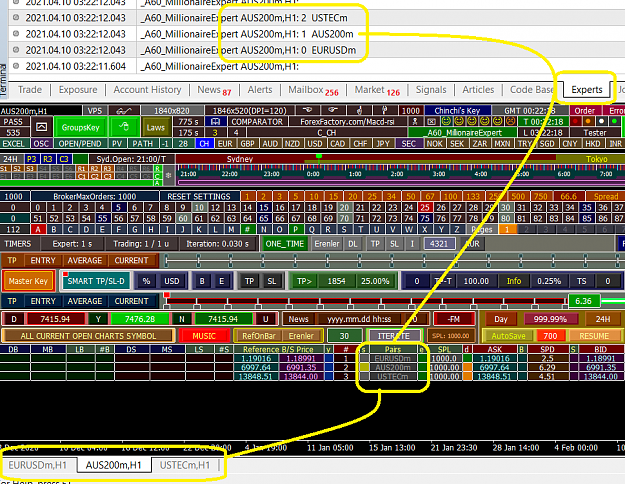Toggle the JPY currency filter button
Screen dimensions: 625x484
[x=383, y=144]
